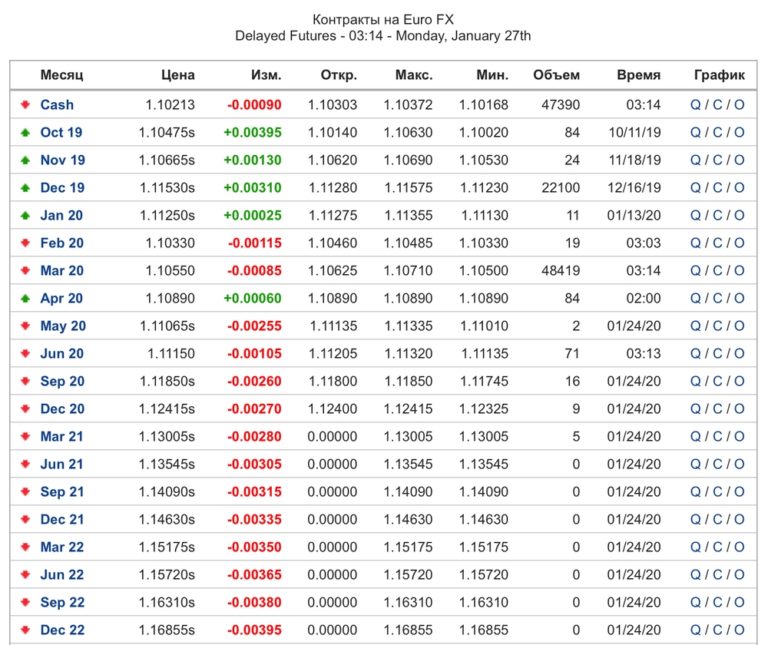Select the Cash price 1.10213
The height and width of the screenshot is (645, 768).
[170, 105]
